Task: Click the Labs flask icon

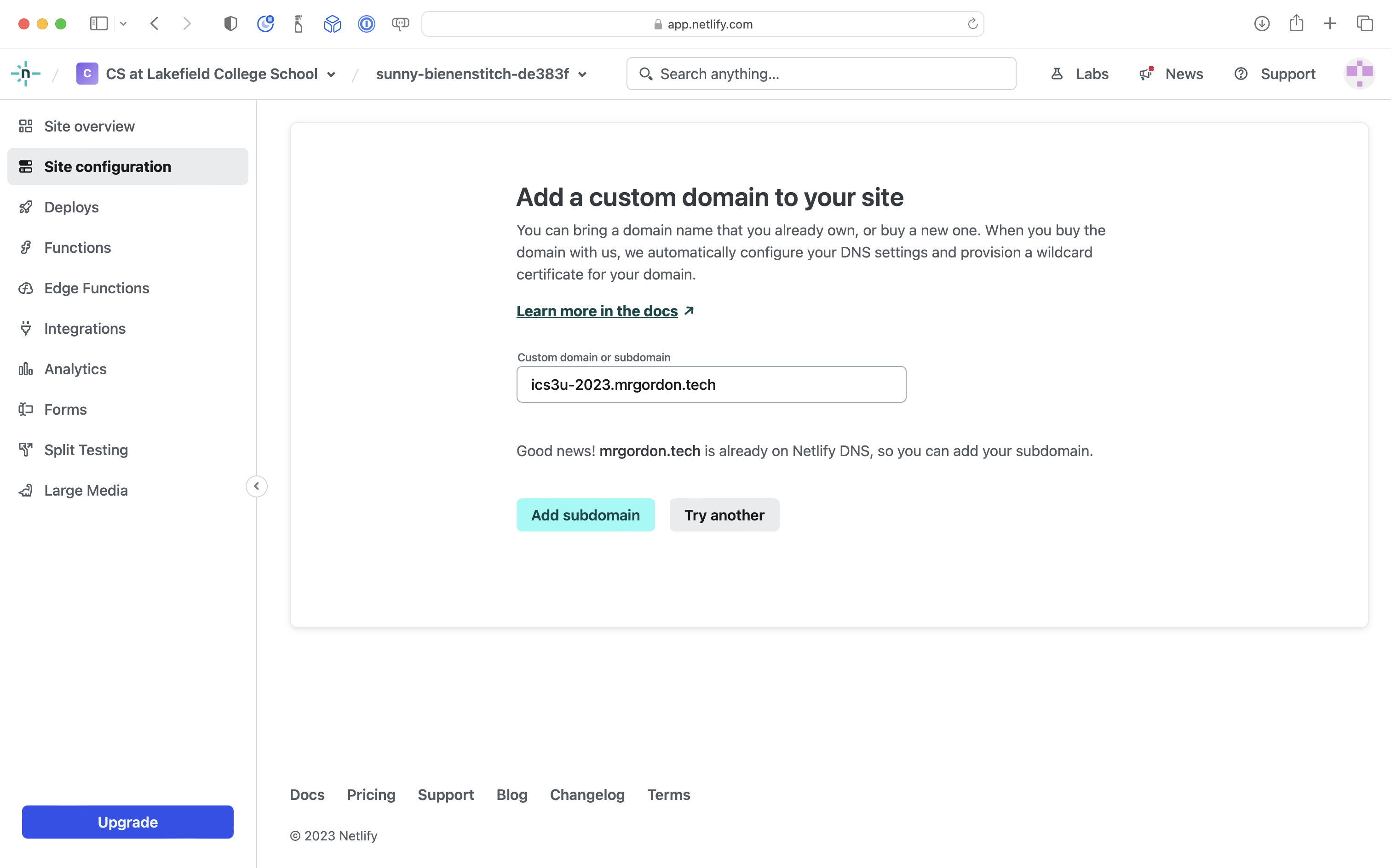Action: (x=1057, y=74)
